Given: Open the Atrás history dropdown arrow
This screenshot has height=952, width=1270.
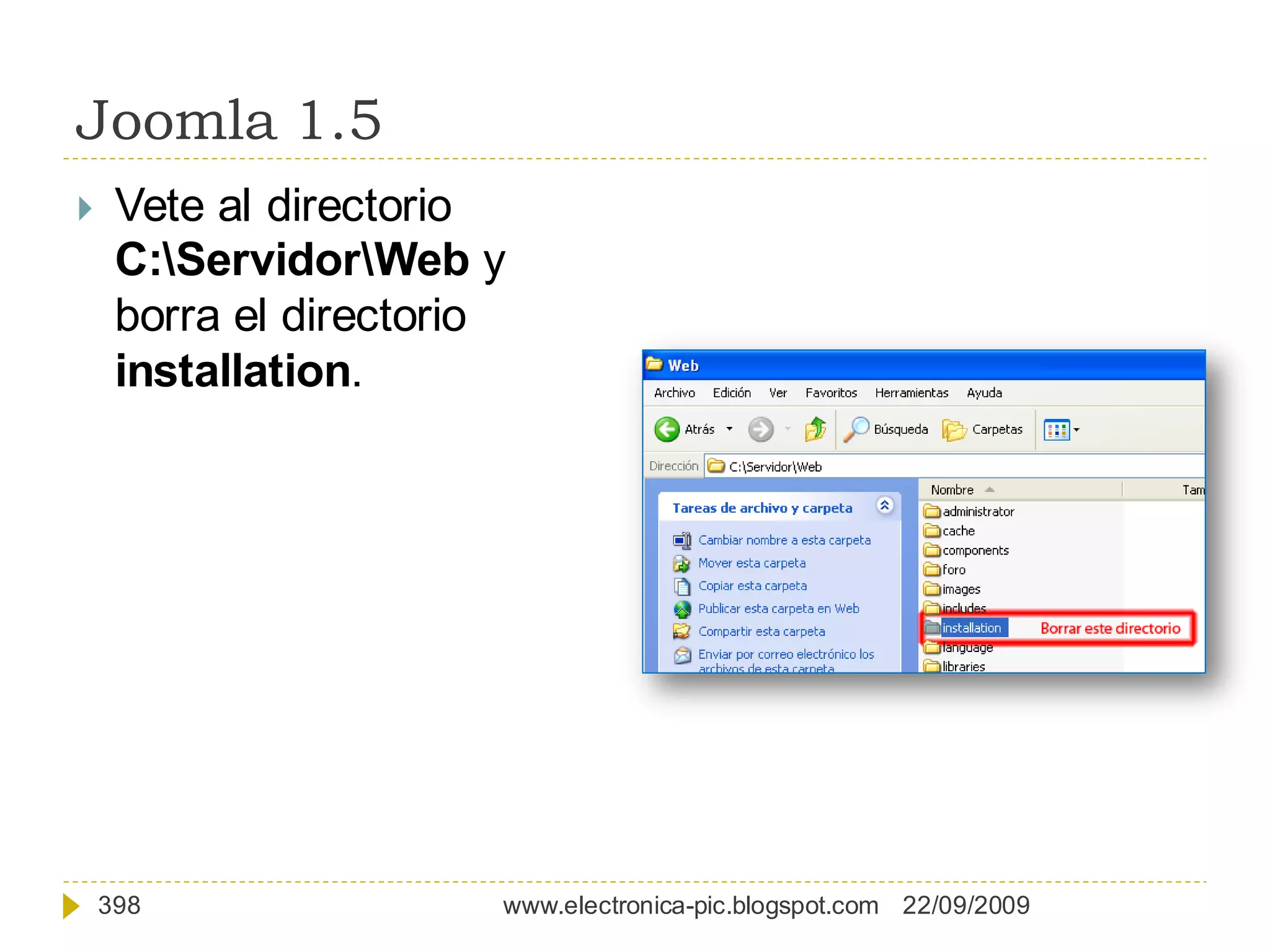Looking at the screenshot, I should point(729,429).
